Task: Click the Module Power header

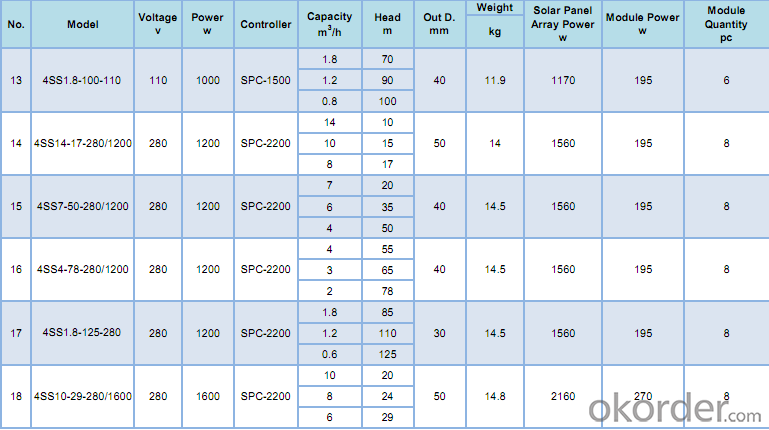Action: coord(642,24)
